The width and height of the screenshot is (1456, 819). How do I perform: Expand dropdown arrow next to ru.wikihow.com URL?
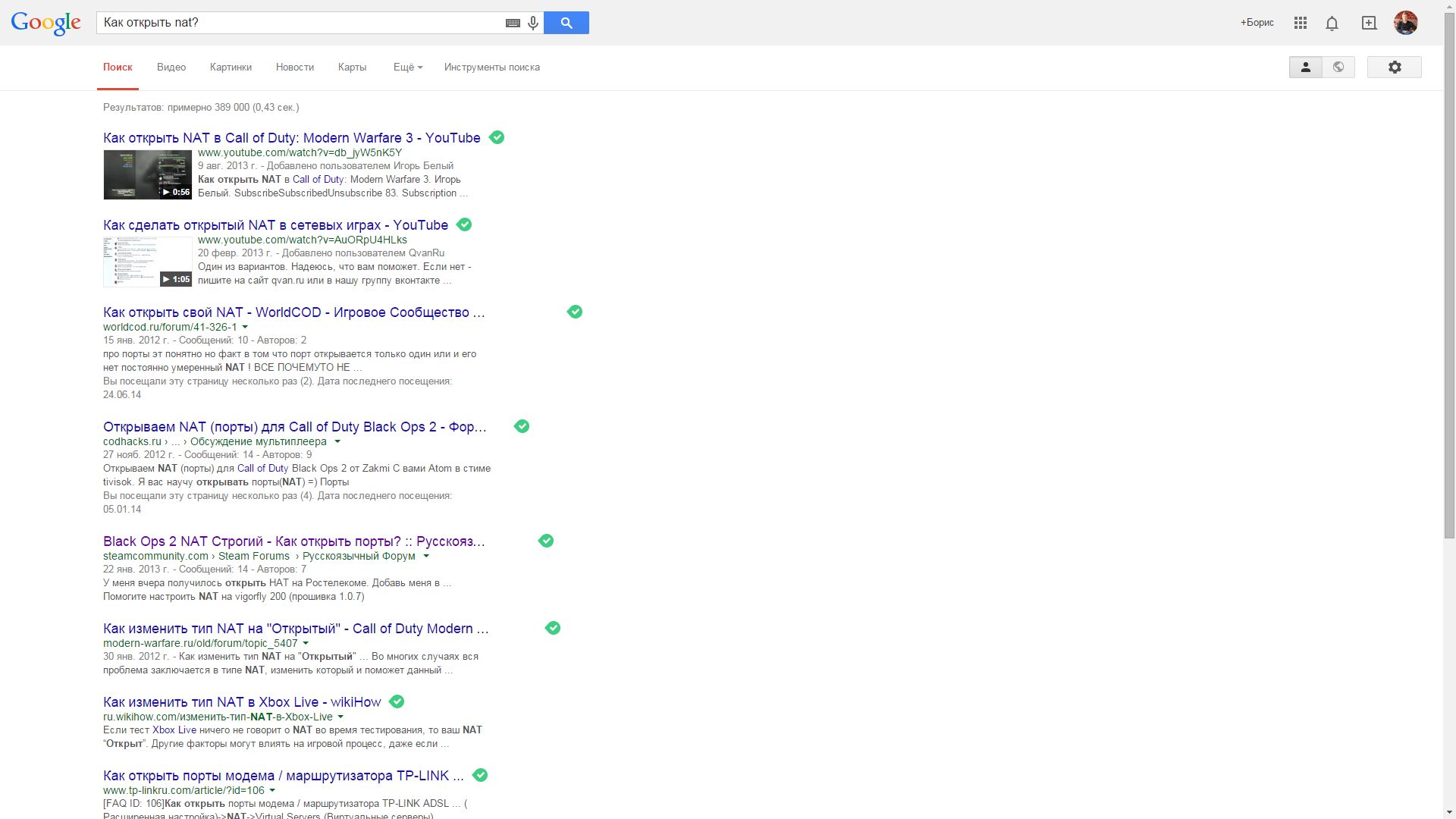340,717
